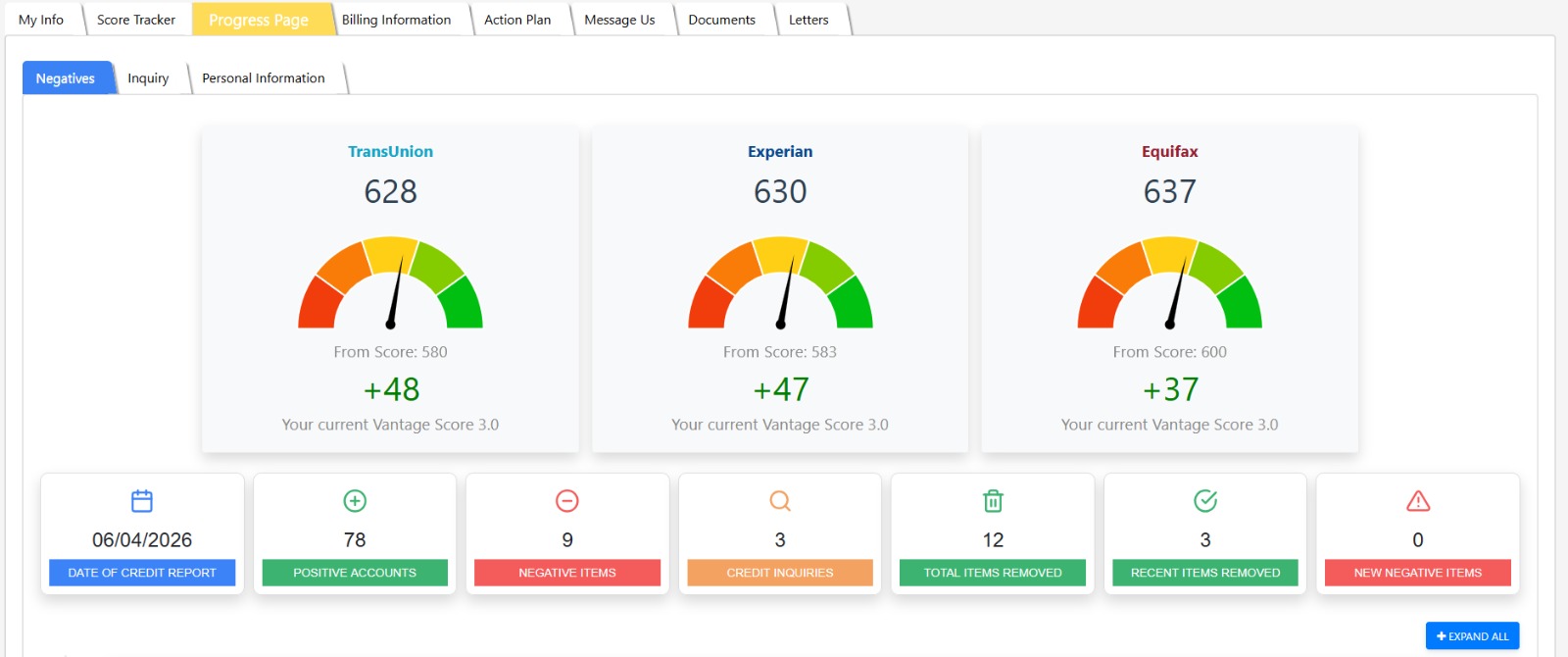Viewport: 1568px width, 657px height.
Task: Click the calendar icon above 06/04/2026
Action: [142, 501]
